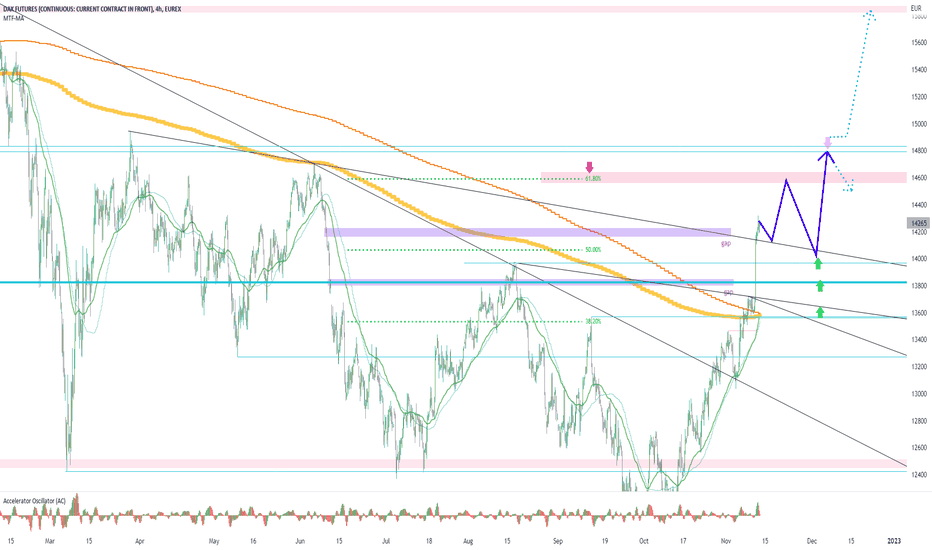Click the 15200 price axis label
The image size is (932, 550).
(x=919, y=97)
